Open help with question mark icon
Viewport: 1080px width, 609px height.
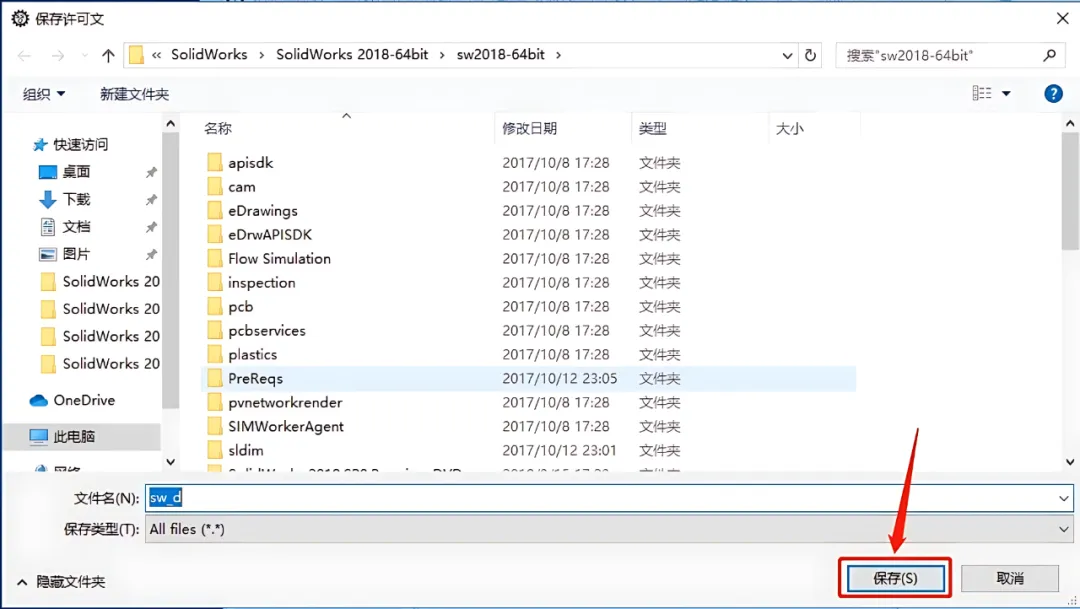tap(1052, 94)
